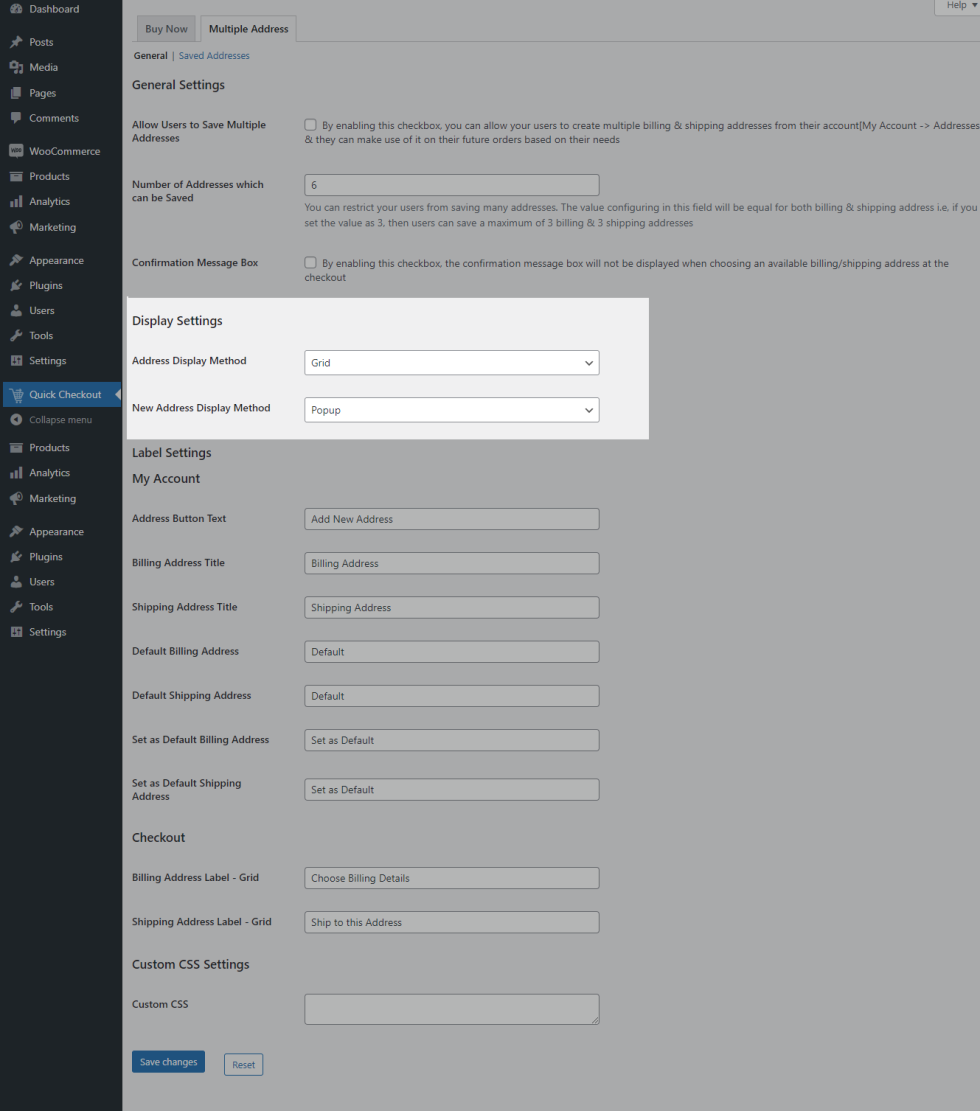The height and width of the screenshot is (1111, 980).
Task: Click Analytics icon above Quick Checkout
Action: 16,202
